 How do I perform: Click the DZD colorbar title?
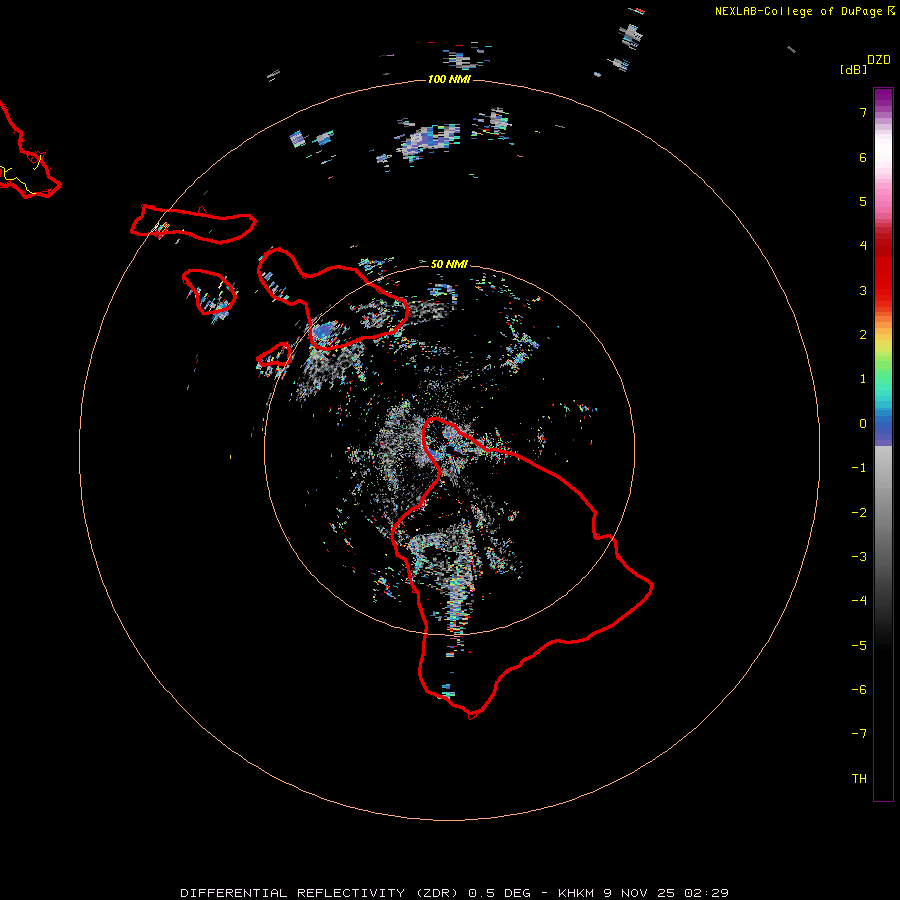[879, 60]
